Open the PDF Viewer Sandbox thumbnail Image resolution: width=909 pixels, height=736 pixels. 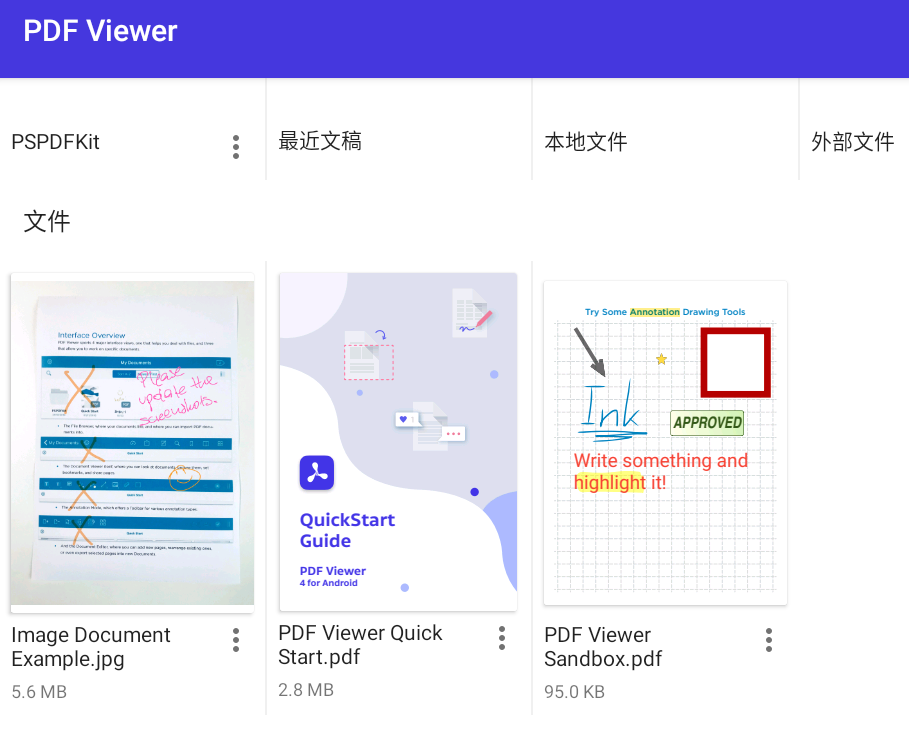(x=666, y=443)
